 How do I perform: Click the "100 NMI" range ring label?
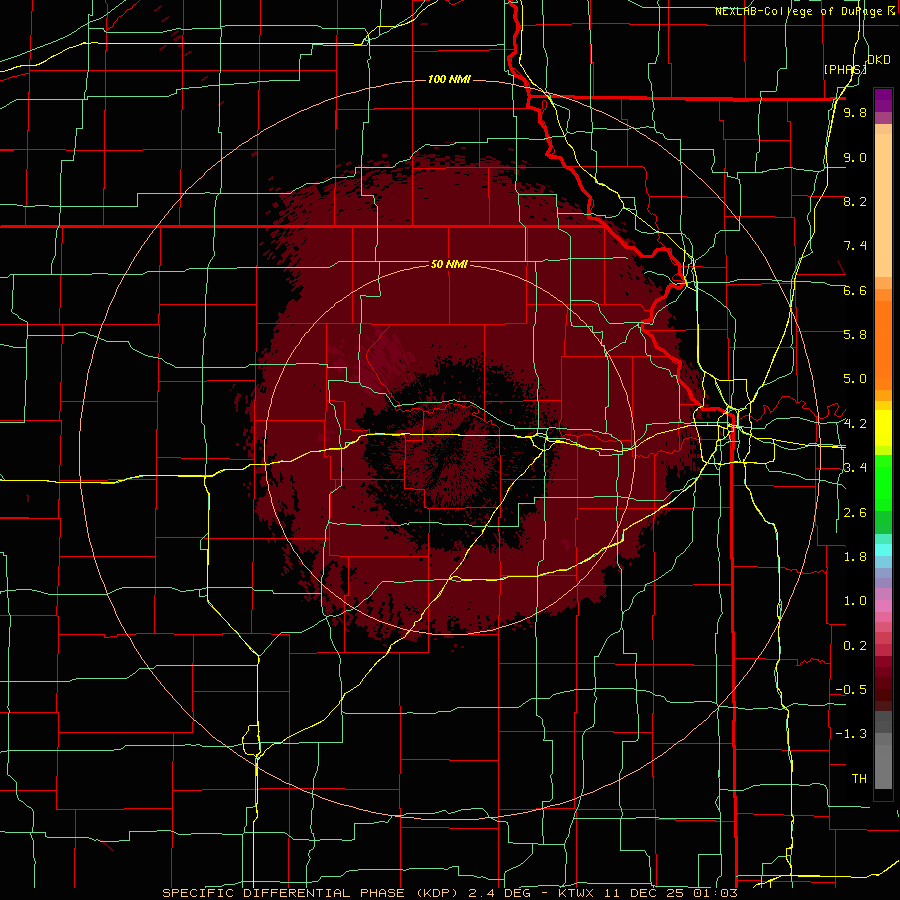(449, 79)
